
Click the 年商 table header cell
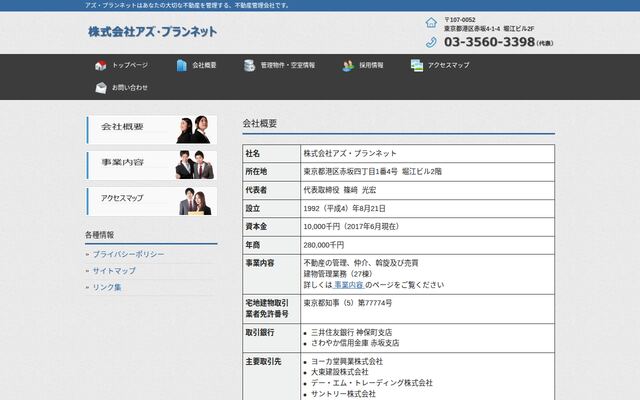(x=271, y=245)
